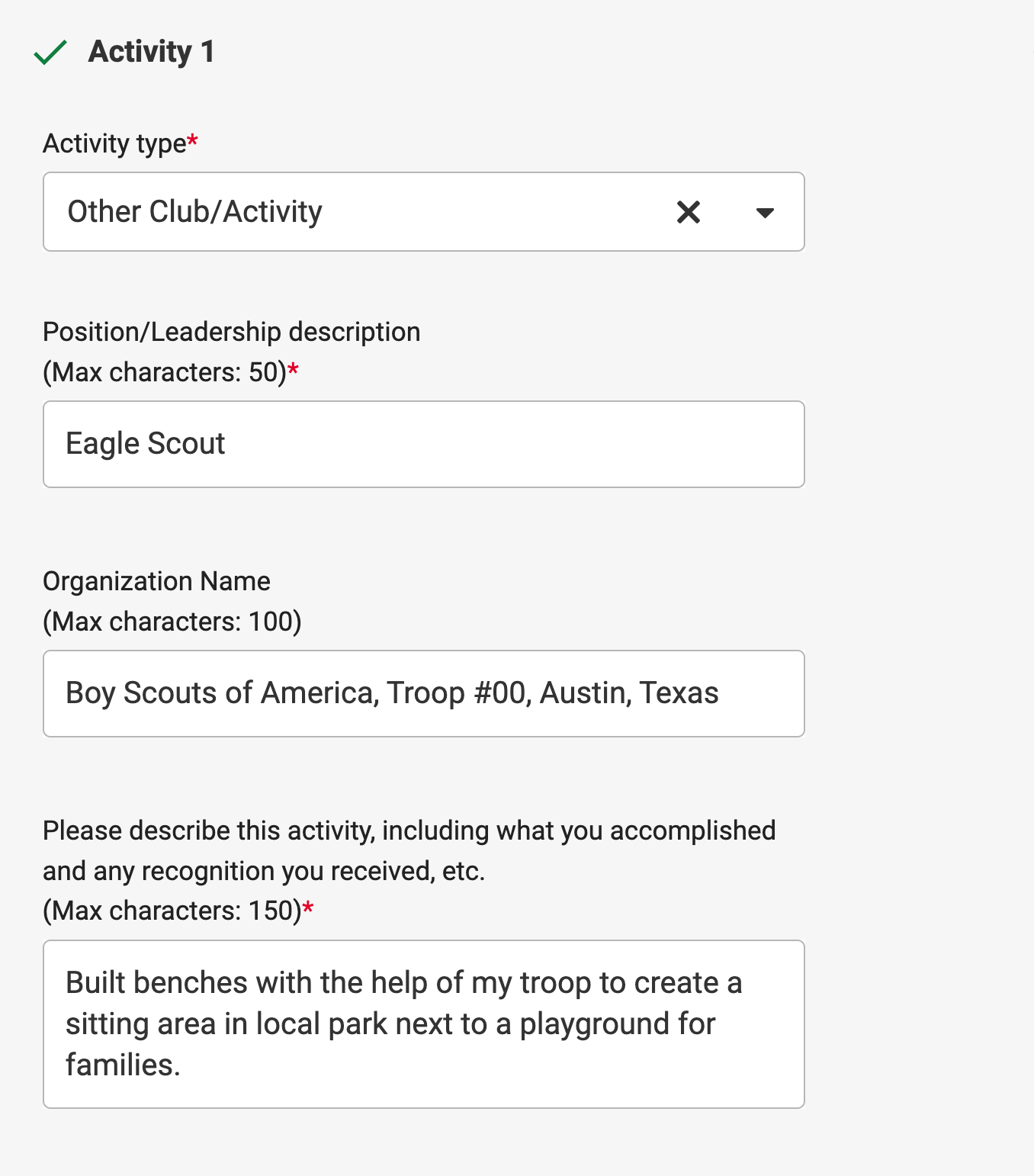
Task: Place cursor on 'families.' in the description
Action: pos(122,1065)
